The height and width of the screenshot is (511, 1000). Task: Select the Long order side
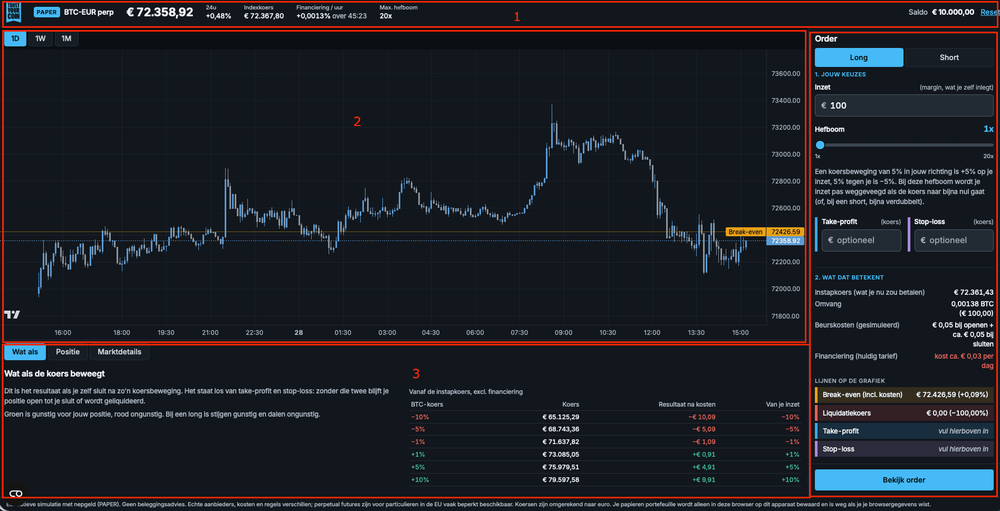[x=858, y=57]
